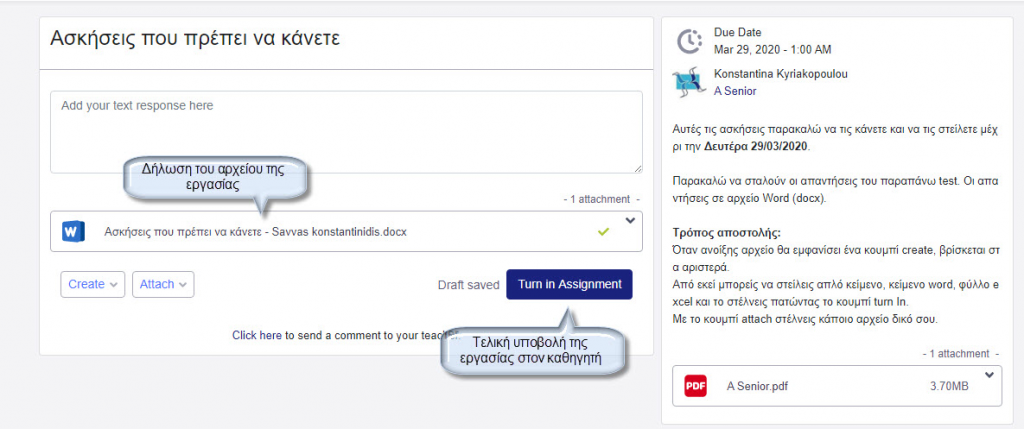Open the Attach dropdown
This screenshot has width=1024, height=429.
[163, 285]
